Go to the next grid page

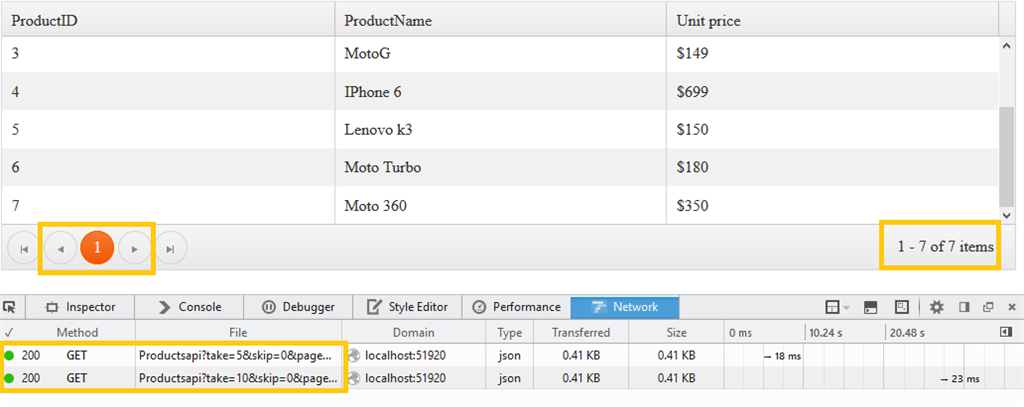(x=135, y=248)
